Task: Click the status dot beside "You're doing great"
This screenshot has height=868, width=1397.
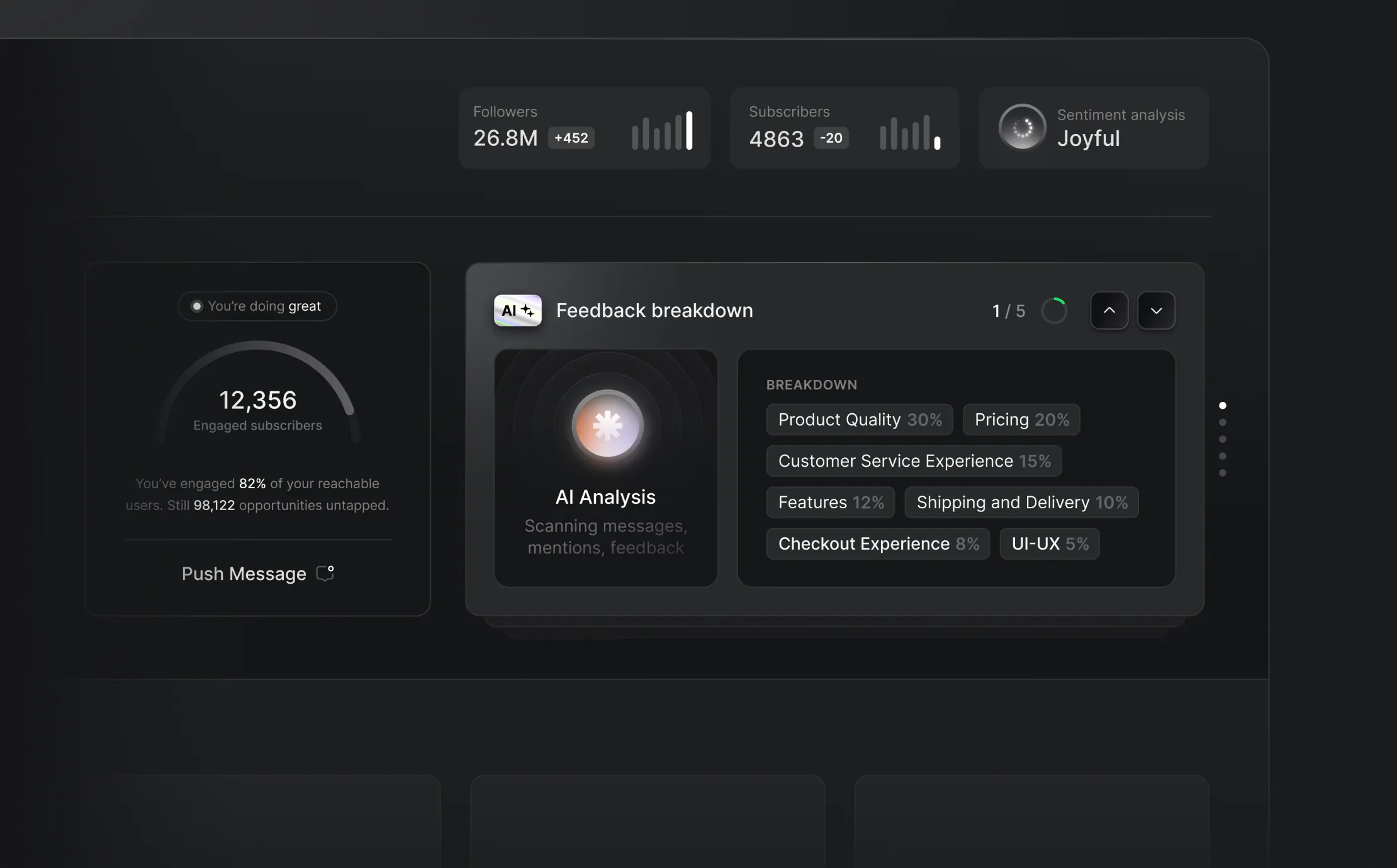Action: (x=197, y=306)
